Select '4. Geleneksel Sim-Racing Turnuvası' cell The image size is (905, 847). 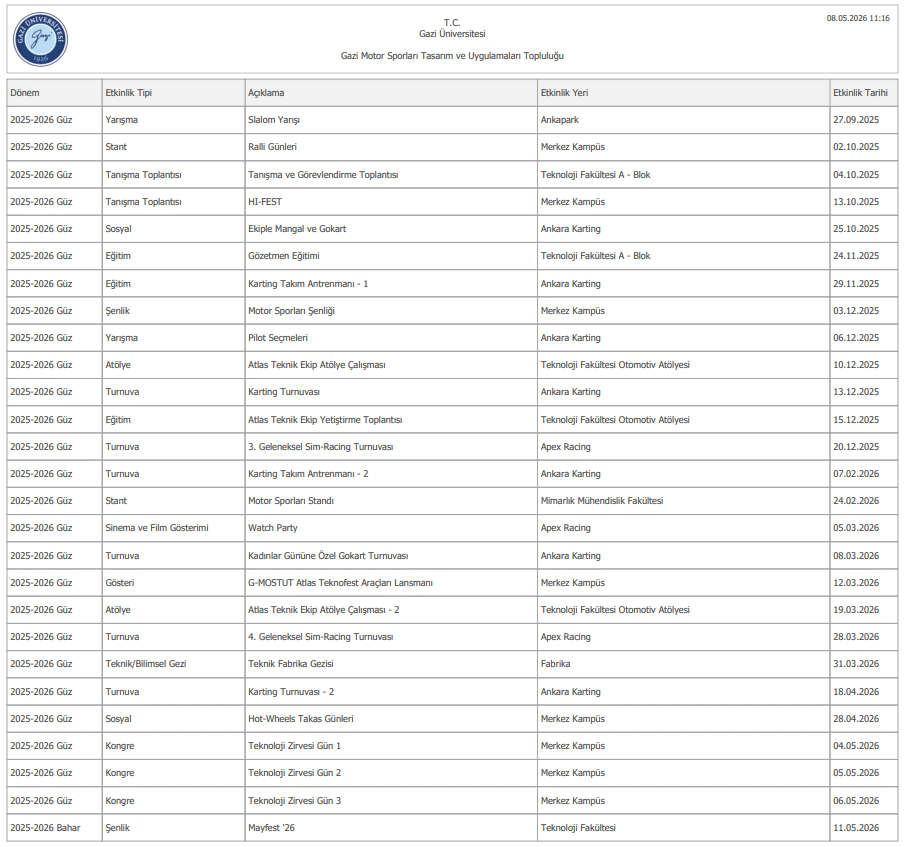(x=391, y=638)
